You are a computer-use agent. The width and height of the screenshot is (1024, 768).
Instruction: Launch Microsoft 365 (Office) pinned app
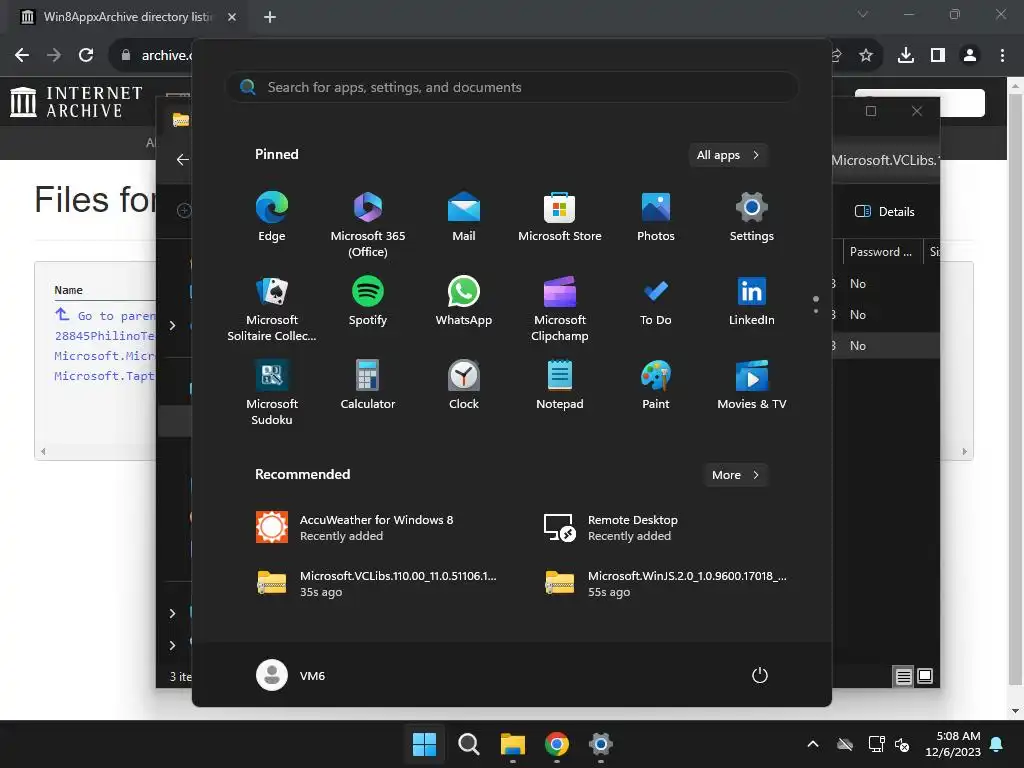368,225
